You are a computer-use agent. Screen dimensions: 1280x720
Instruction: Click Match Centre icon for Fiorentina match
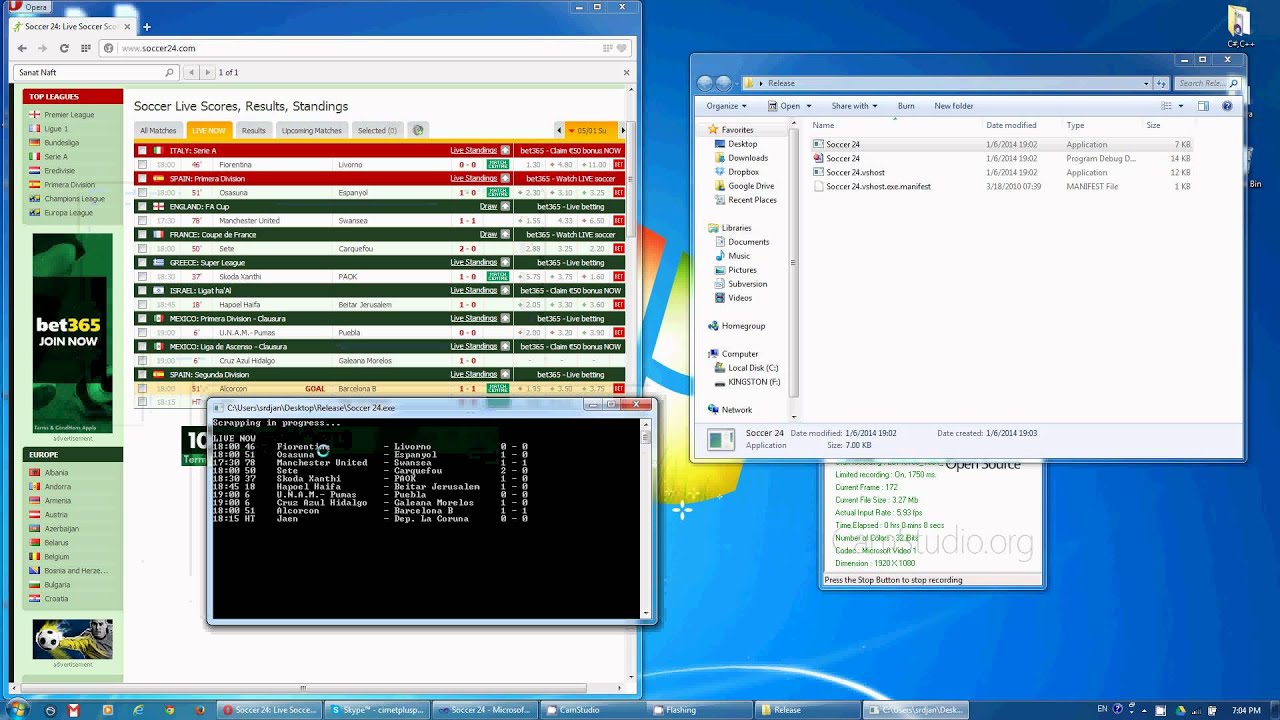point(497,164)
